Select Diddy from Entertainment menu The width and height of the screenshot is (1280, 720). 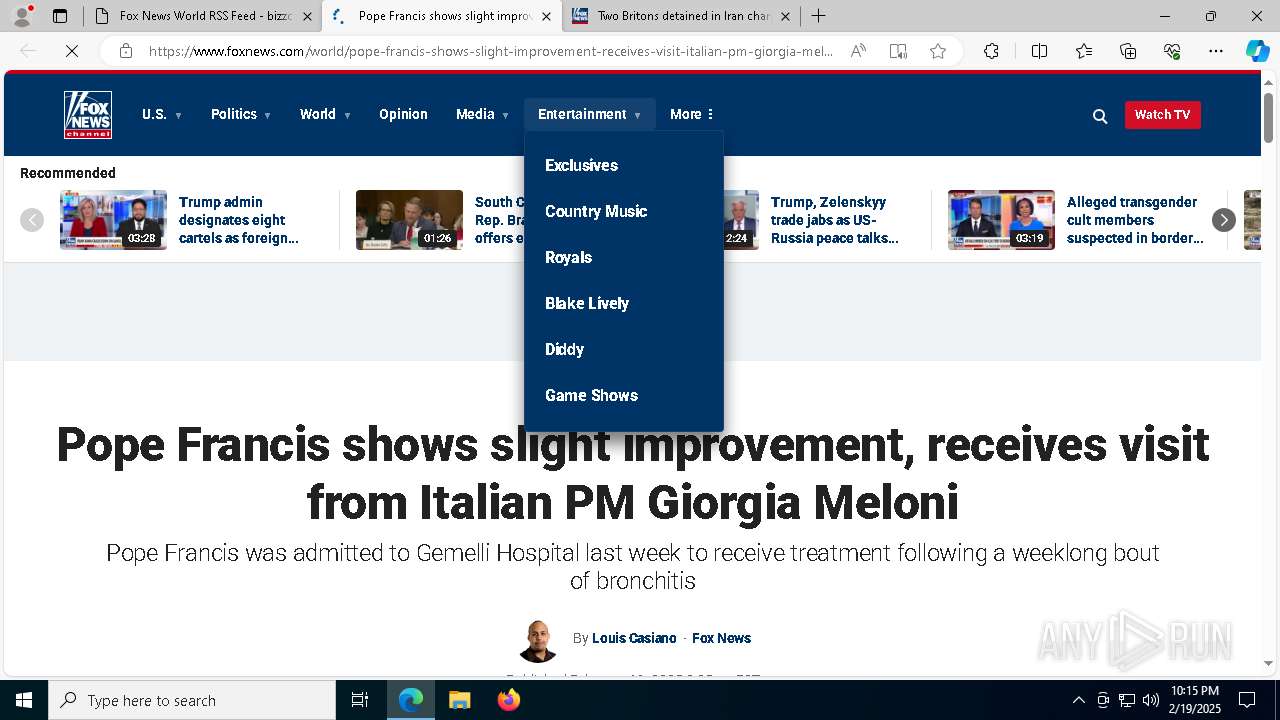coord(564,349)
